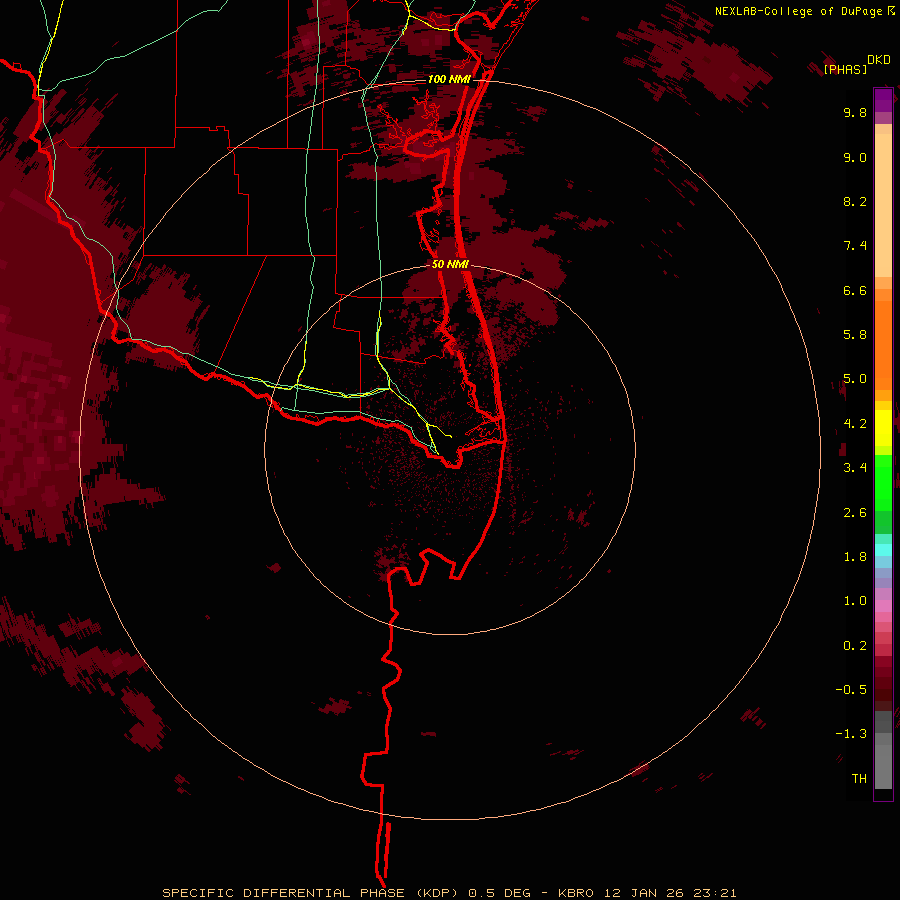
Task: Click the 0.2 scale label
Action: coord(855,646)
